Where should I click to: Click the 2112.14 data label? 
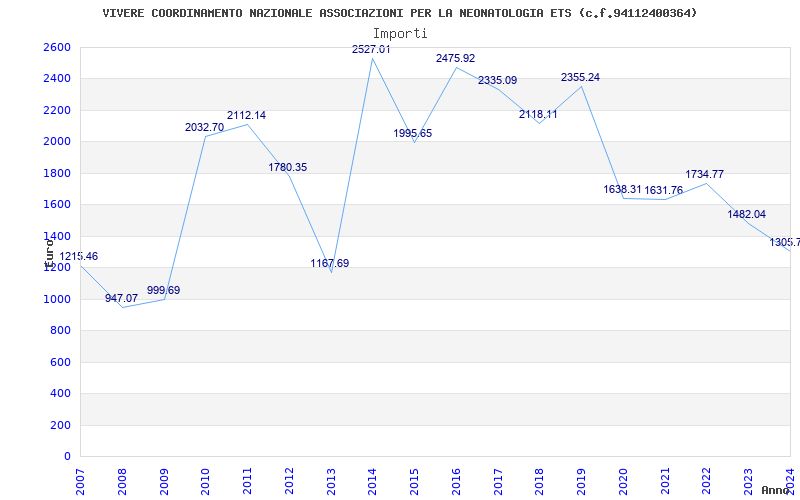(246, 115)
